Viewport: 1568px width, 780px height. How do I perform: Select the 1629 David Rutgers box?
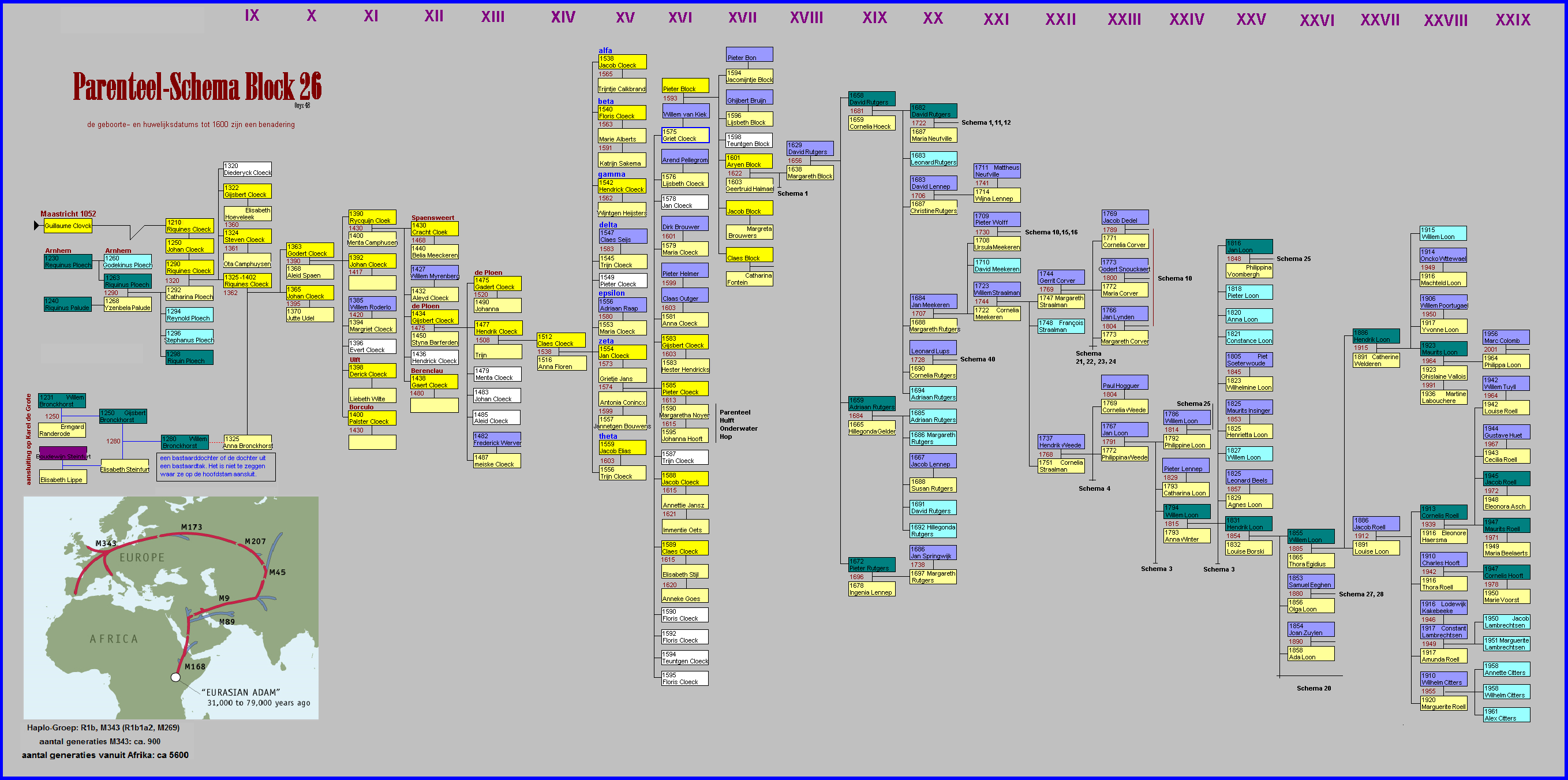(810, 148)
